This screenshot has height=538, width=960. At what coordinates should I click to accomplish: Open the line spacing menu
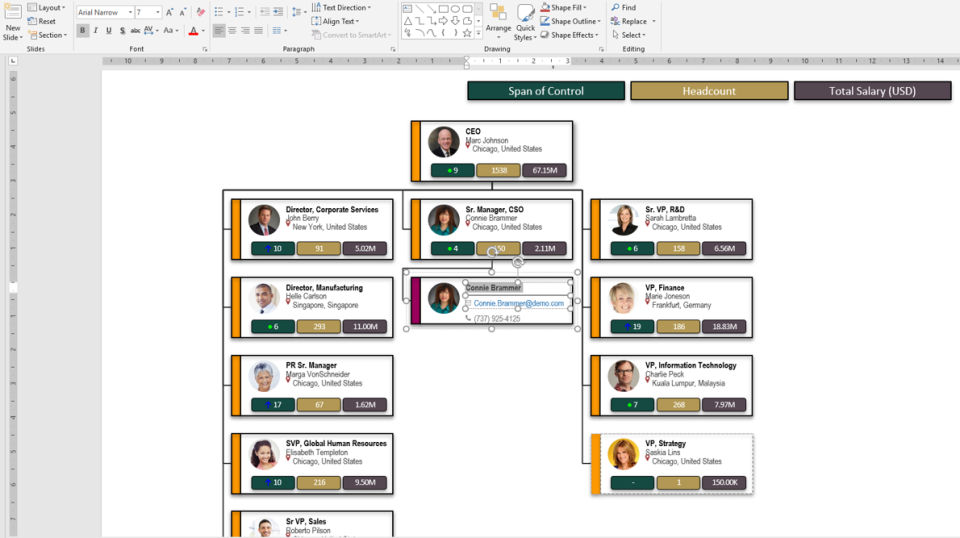tap(298, 12)
